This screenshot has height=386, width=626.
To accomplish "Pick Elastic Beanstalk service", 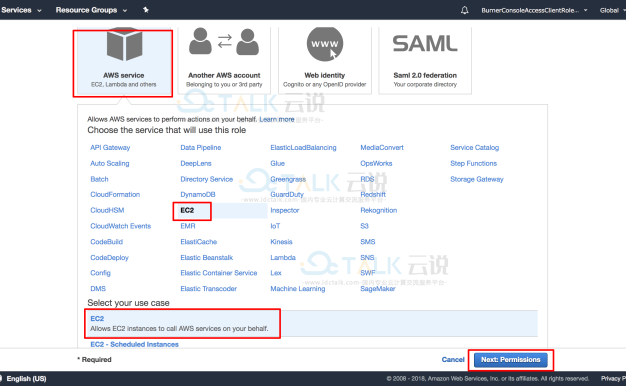I will (206, 257).
